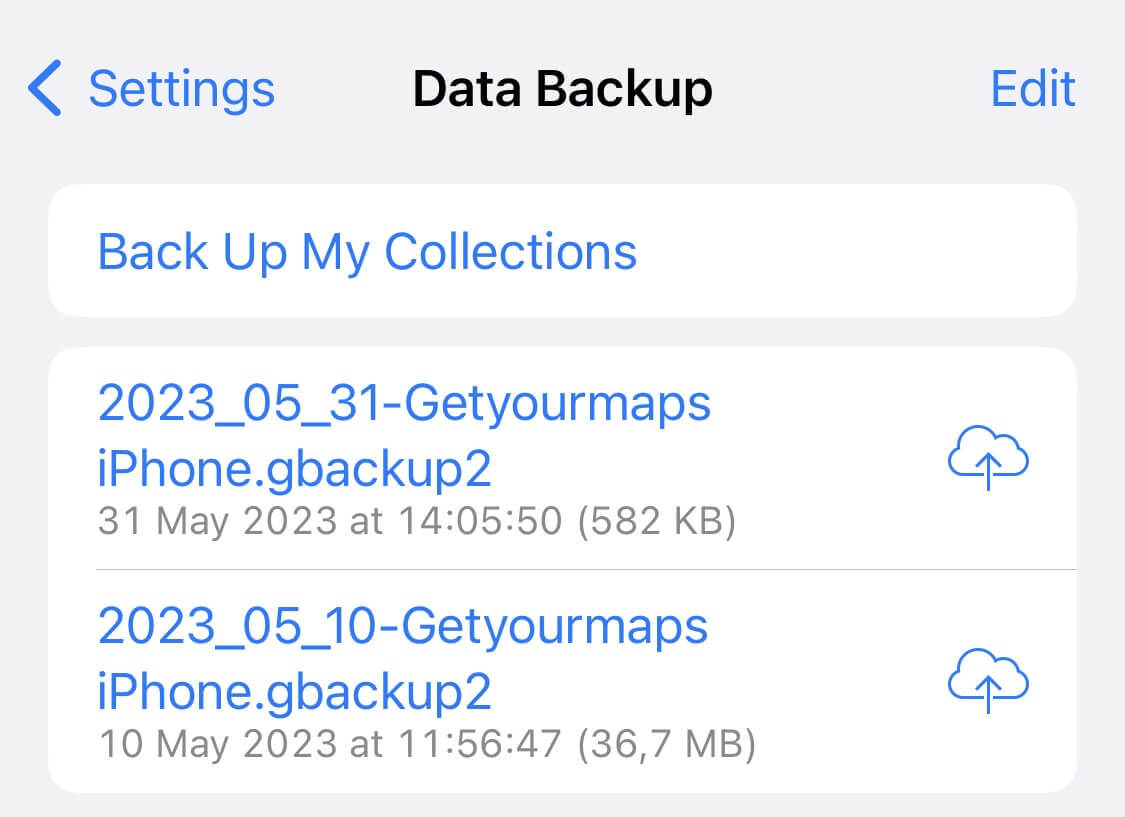Tap the back chevron arrow at top left

[42, 88]
